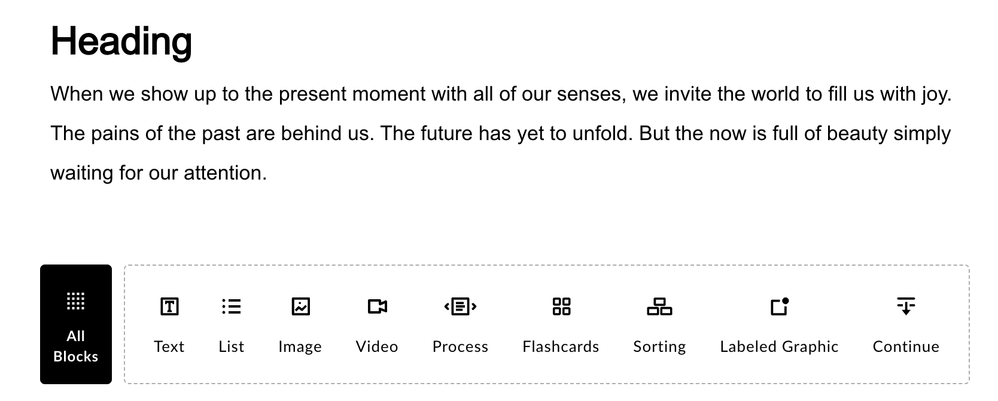The width and height of the screenshot is (998, 401).
Task: Add a Video block using camera icon
Action: pos(377,306)
